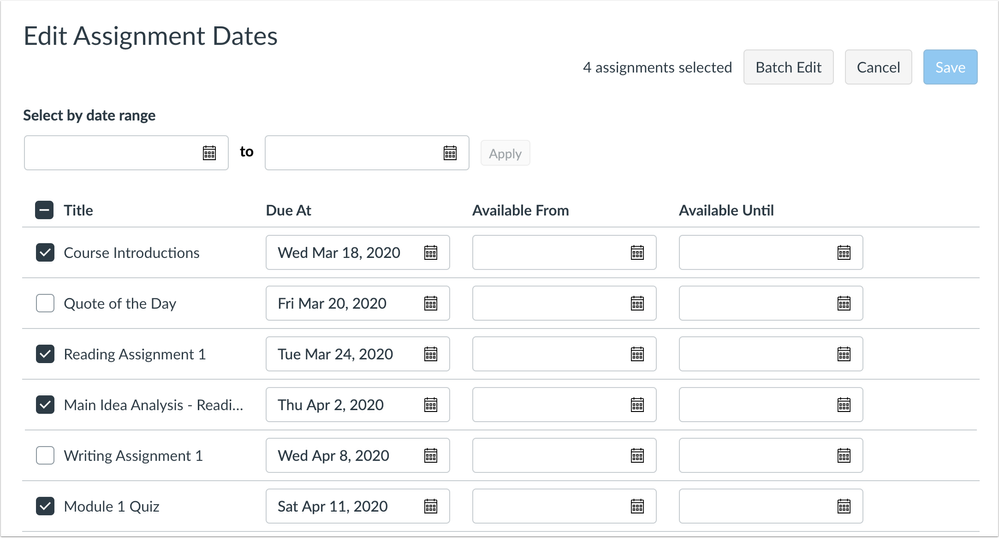This screenshot has width=999, height=538.
Task: Click the Quote of the Day title
Action: [120, 303]
